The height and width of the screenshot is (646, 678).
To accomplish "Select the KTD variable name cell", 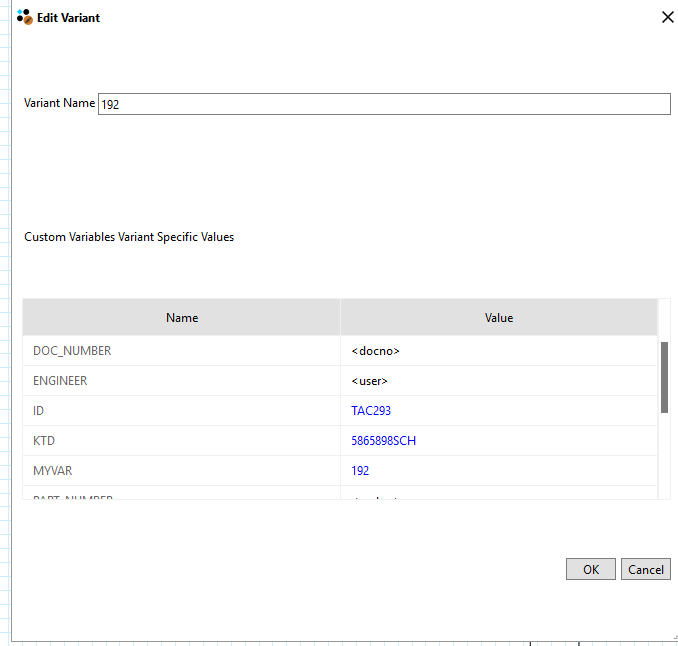I will (x=182, y=441).
